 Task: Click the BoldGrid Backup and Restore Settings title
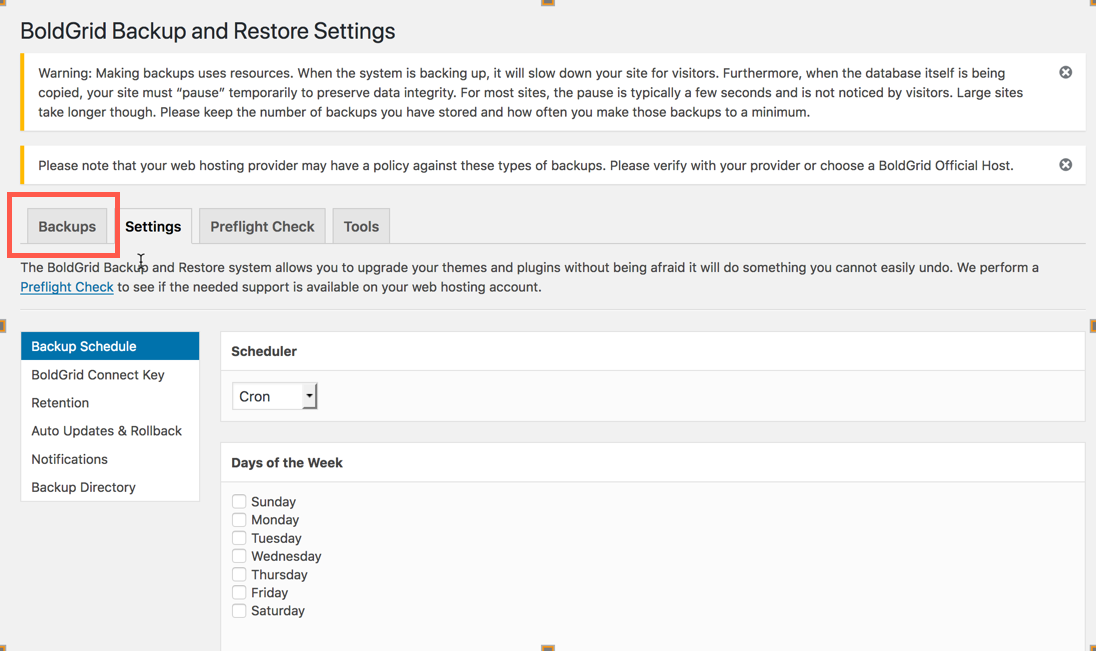208,31
